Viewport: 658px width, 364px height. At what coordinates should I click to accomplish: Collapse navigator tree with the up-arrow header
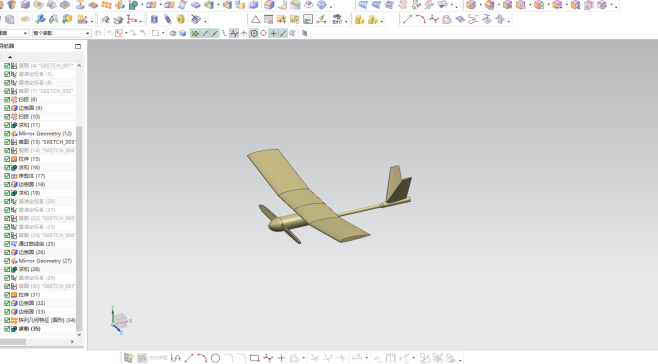10,57
